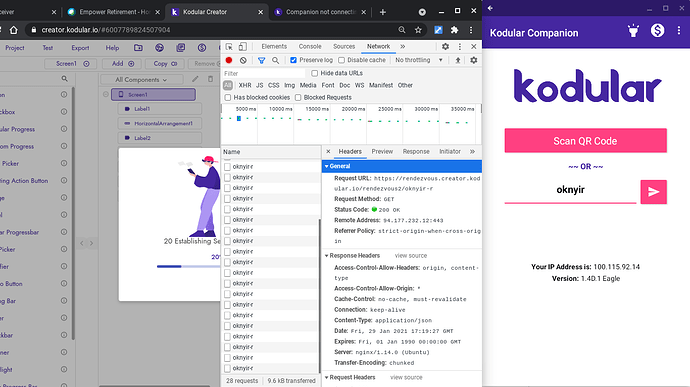
Task: Show more request detail tabs chevron
Action: coord(472,151)
